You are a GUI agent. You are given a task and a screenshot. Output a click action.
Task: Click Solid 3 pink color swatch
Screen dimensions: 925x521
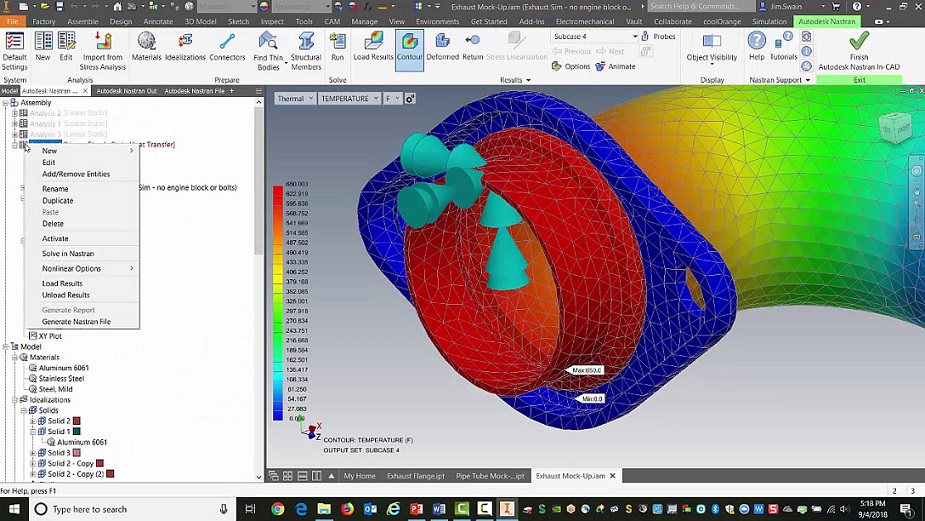(x=76, y=453)
